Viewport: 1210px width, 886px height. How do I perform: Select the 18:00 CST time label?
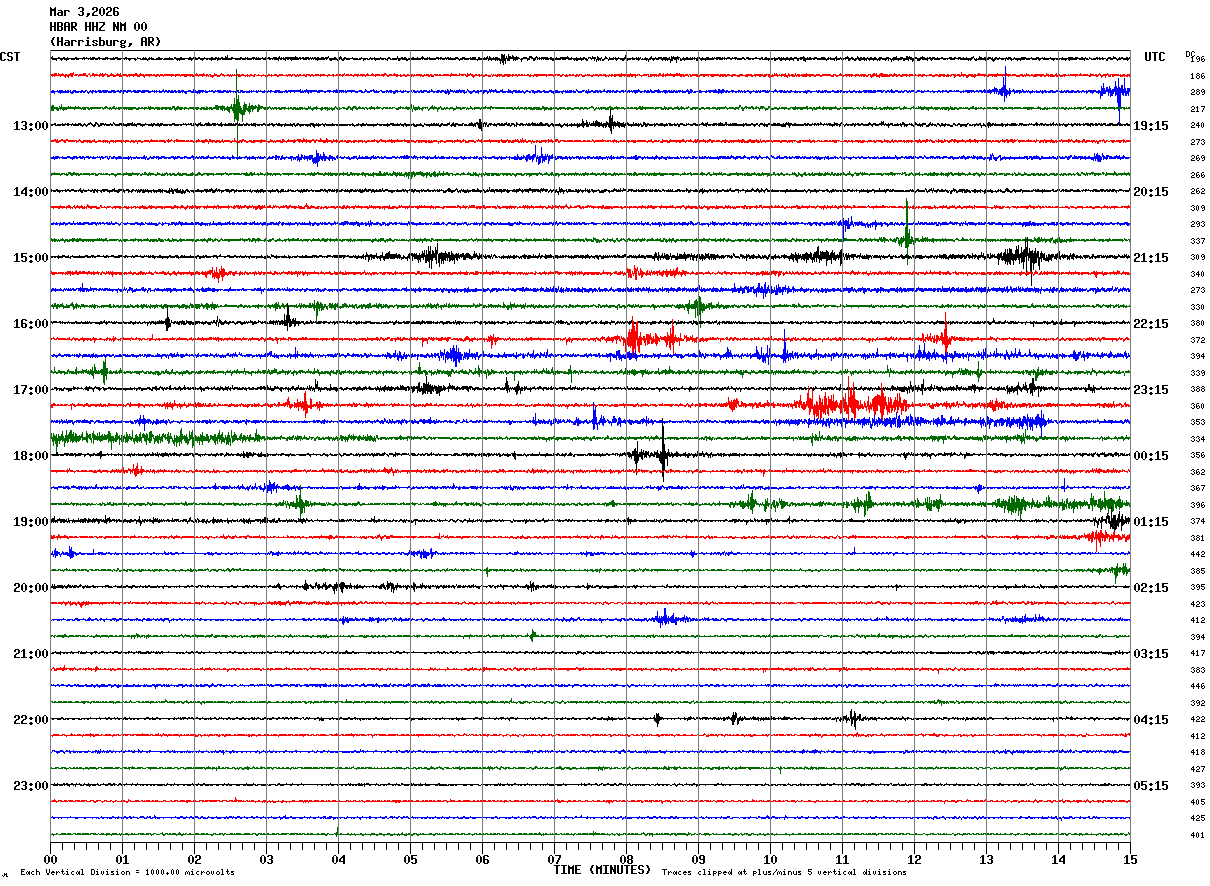(31, 456)
